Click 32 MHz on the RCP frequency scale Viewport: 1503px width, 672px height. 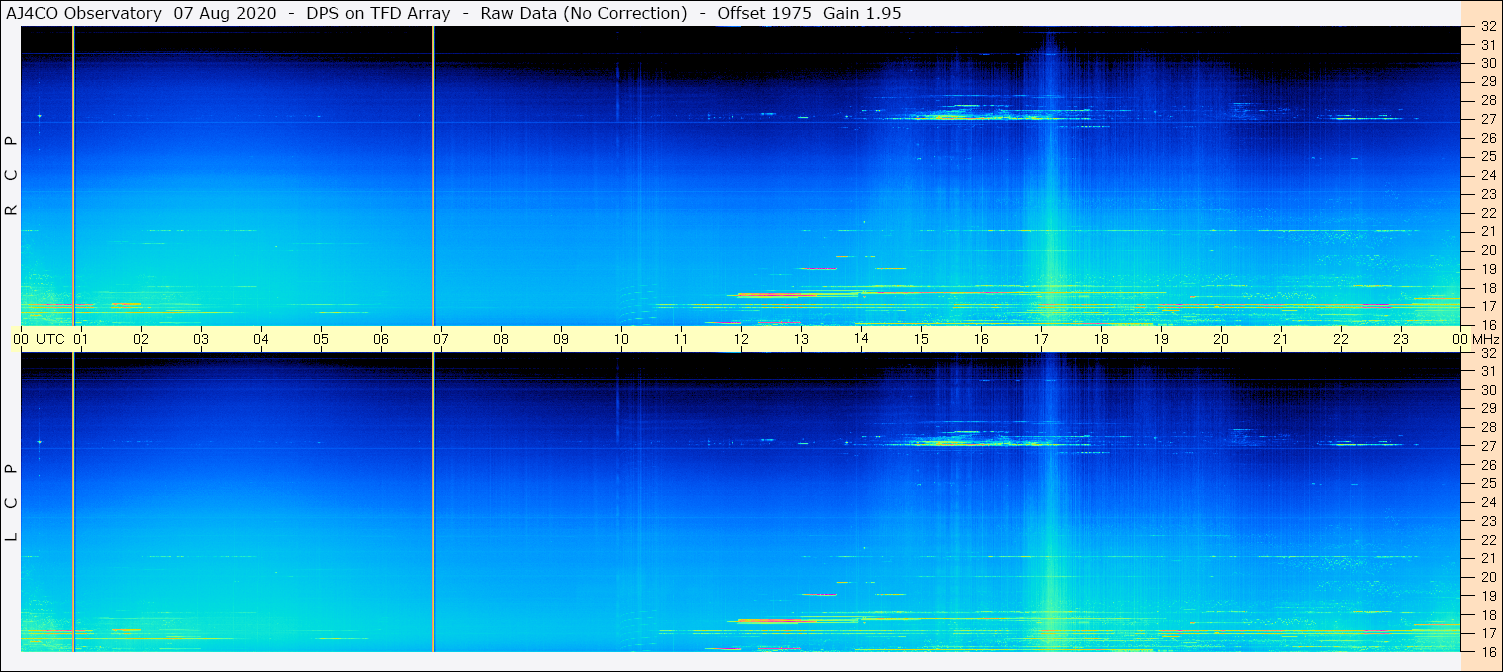click(1488, 27)
